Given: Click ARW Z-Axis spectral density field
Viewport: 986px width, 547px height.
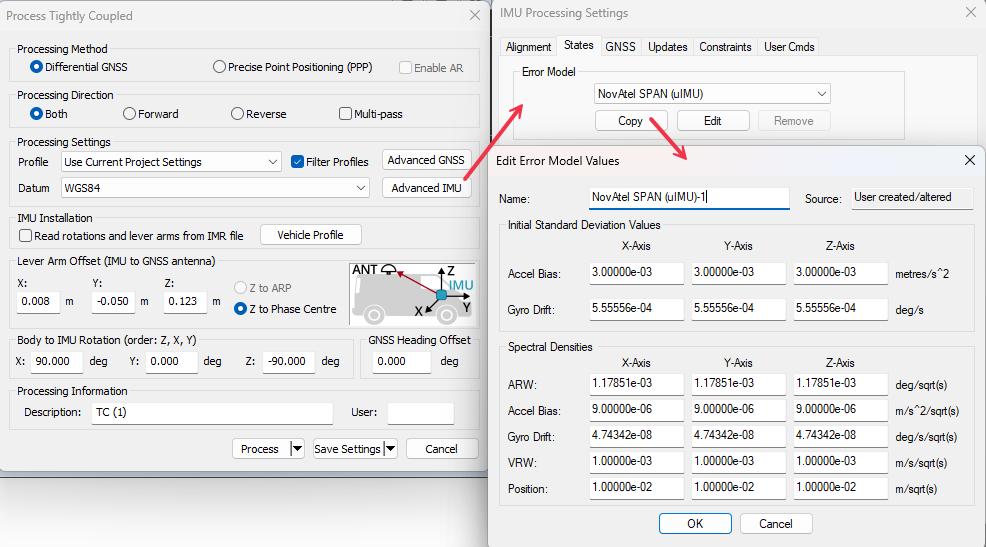Looking at the screenshot, I should click(840, 384).
